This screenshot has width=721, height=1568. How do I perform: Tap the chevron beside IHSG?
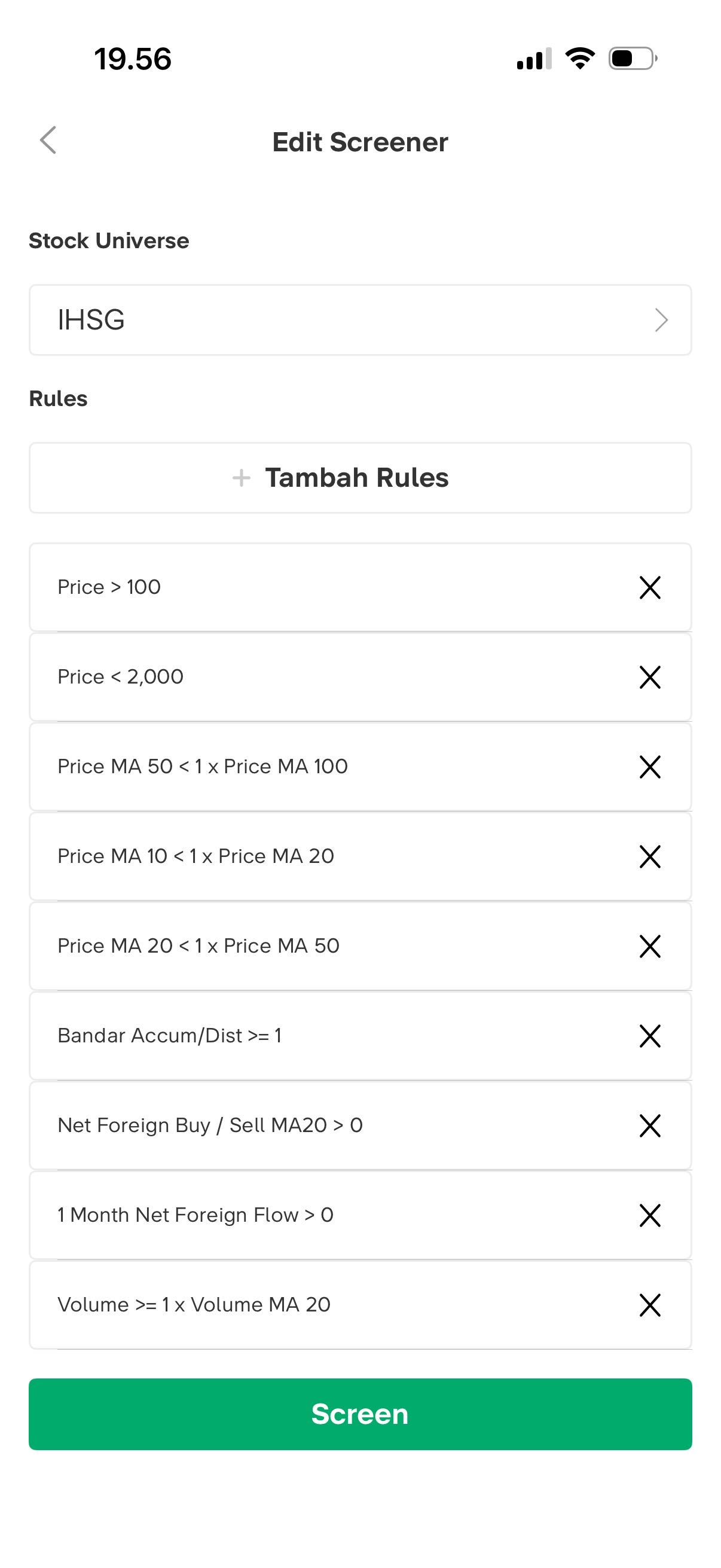[x=661, y=319]
